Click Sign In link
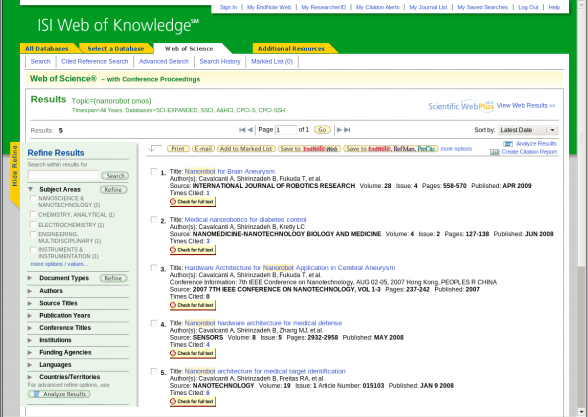Viewport: 588px width, 417px height. pos(228,7)
